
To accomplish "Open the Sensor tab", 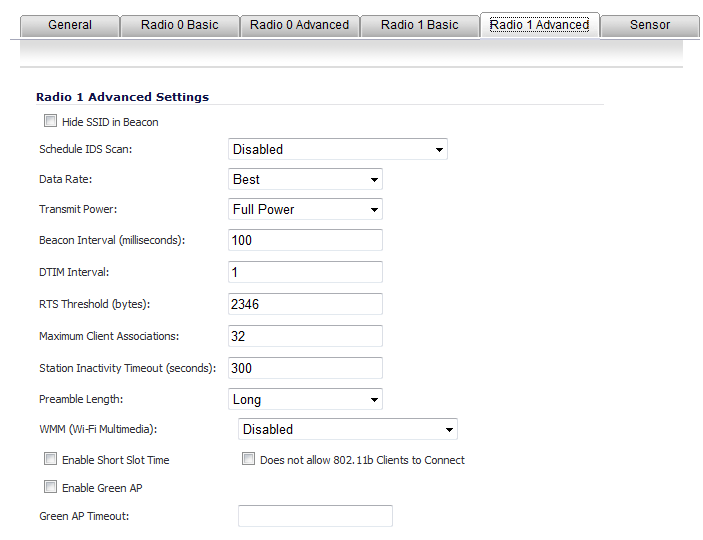I will (650, 26).
